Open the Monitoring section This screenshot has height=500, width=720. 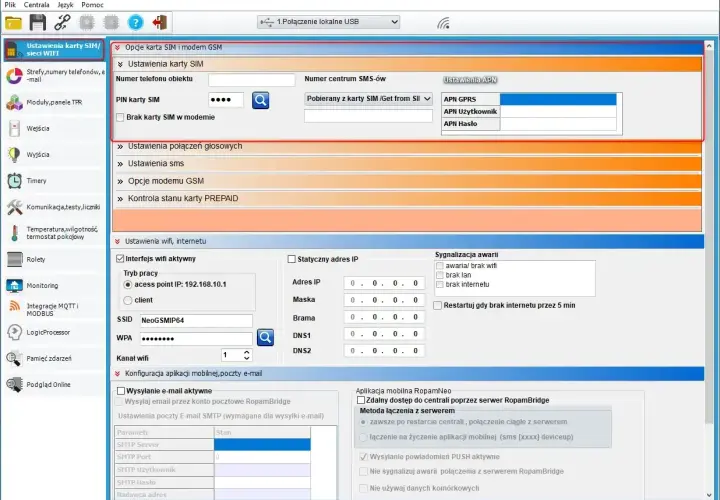pos(54,286)
